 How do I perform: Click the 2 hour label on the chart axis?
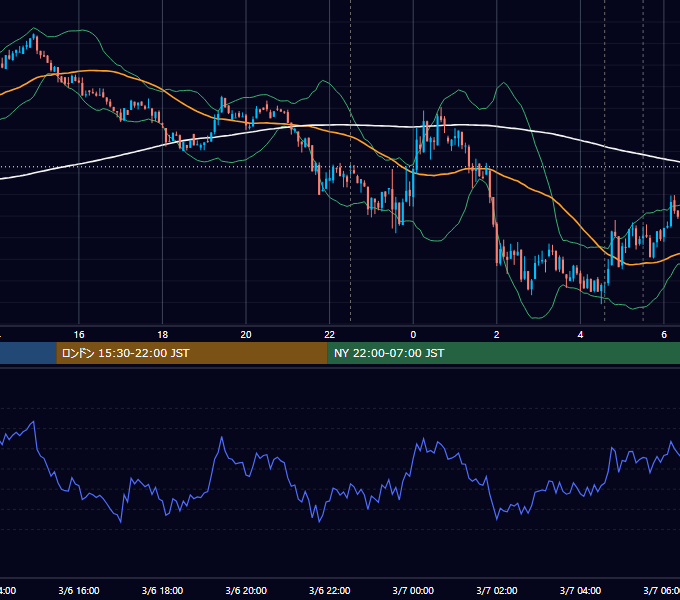pyautogui.click(x=497, y=335)
